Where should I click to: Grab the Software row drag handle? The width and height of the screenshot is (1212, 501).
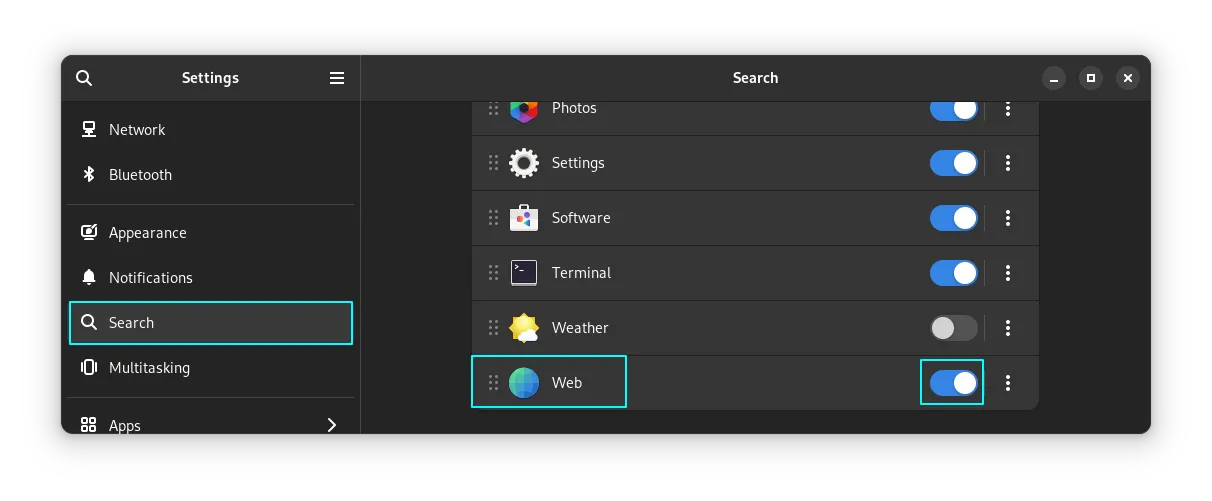493,218
